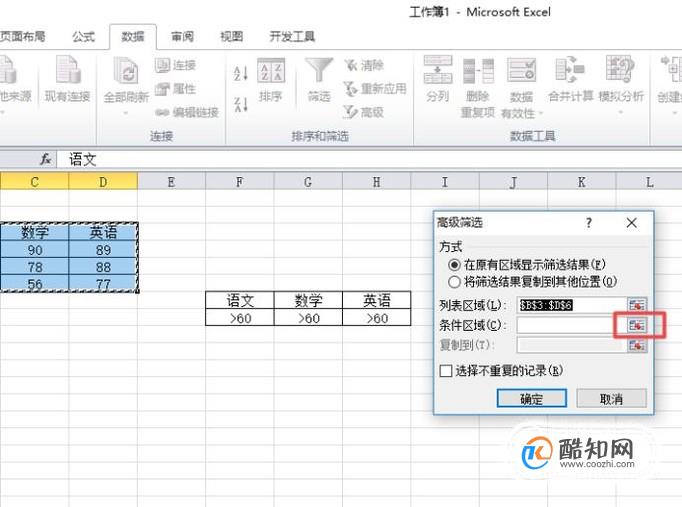The height and width of the screenshot is (507, 682).
Task: Click the >60 cell in column G
Action: pyautogui.click(x=308, y=317)
